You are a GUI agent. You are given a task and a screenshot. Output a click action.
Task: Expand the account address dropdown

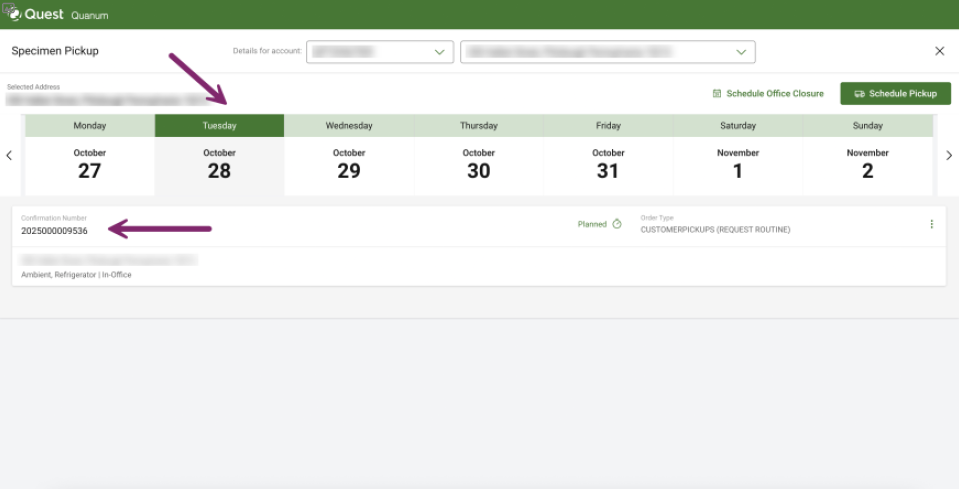[740, 52]
